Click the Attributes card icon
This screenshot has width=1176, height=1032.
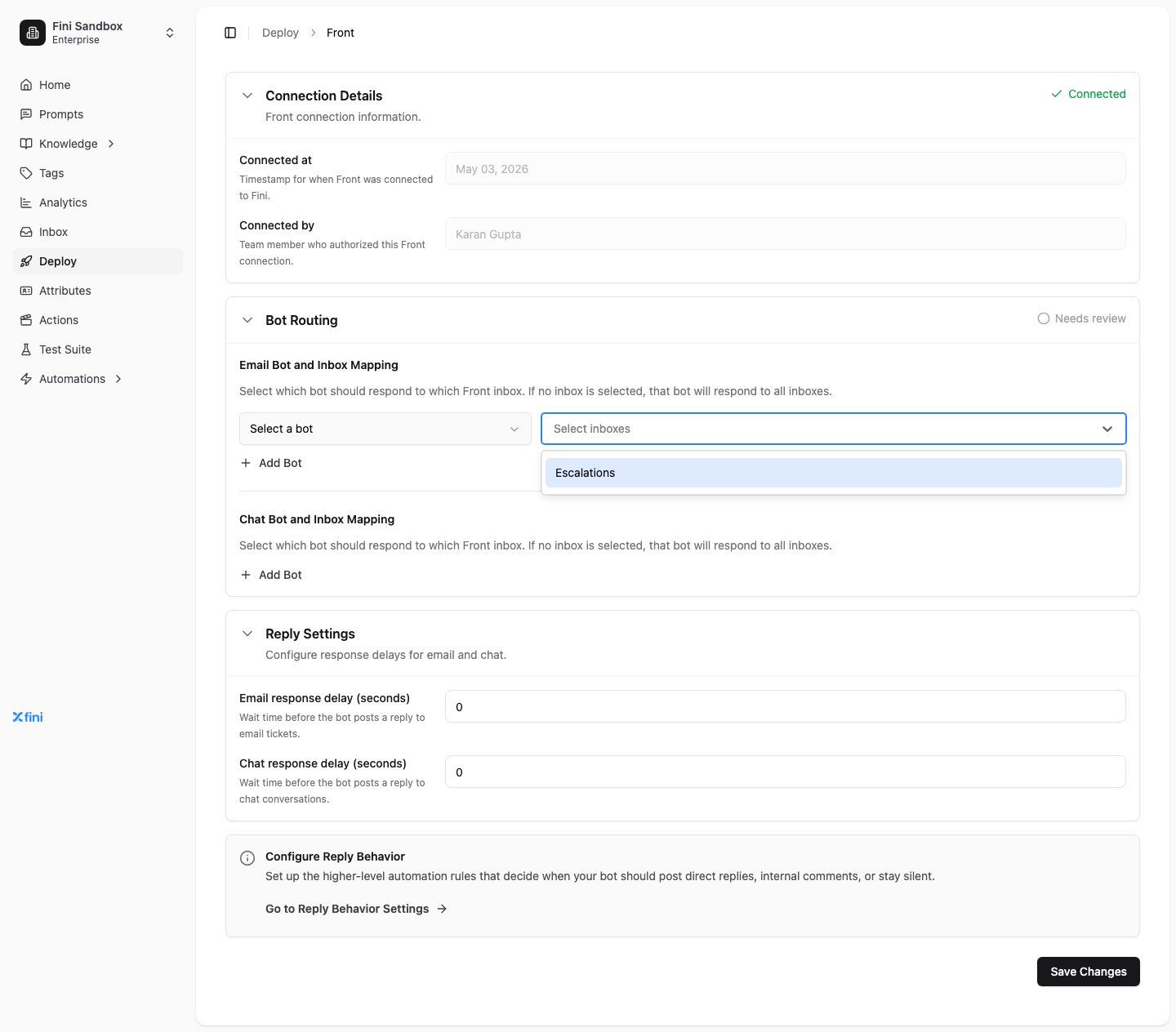click(x=26, y=291)
